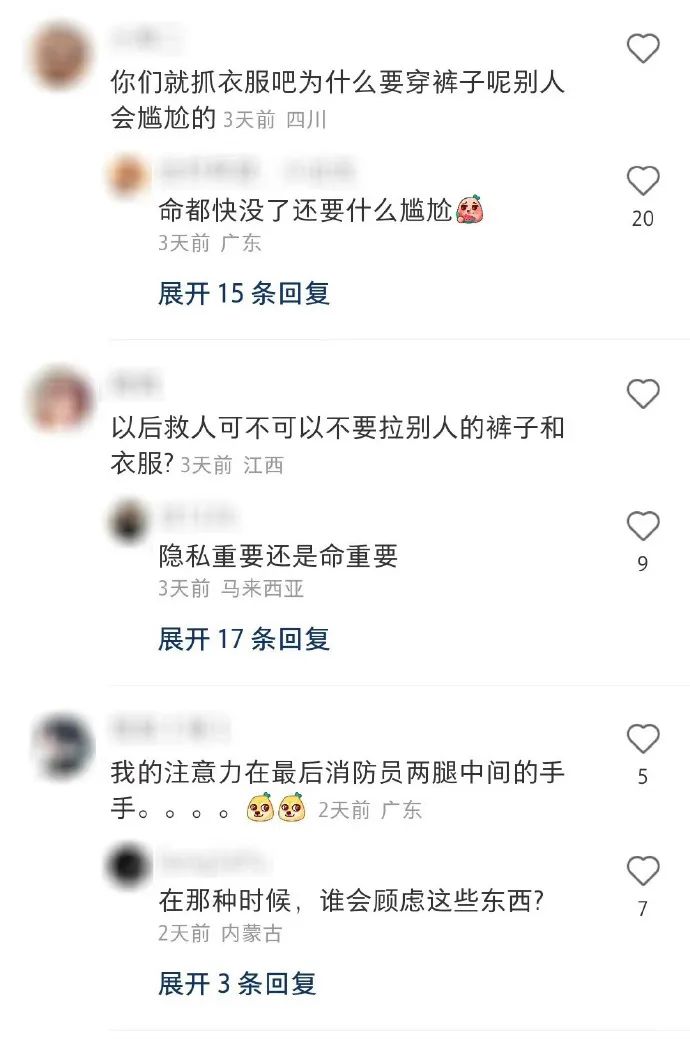Screen dimensions: 690x1039
Task: Expand 展开 3 条回复 replies
Action: [x=237, y=984]
